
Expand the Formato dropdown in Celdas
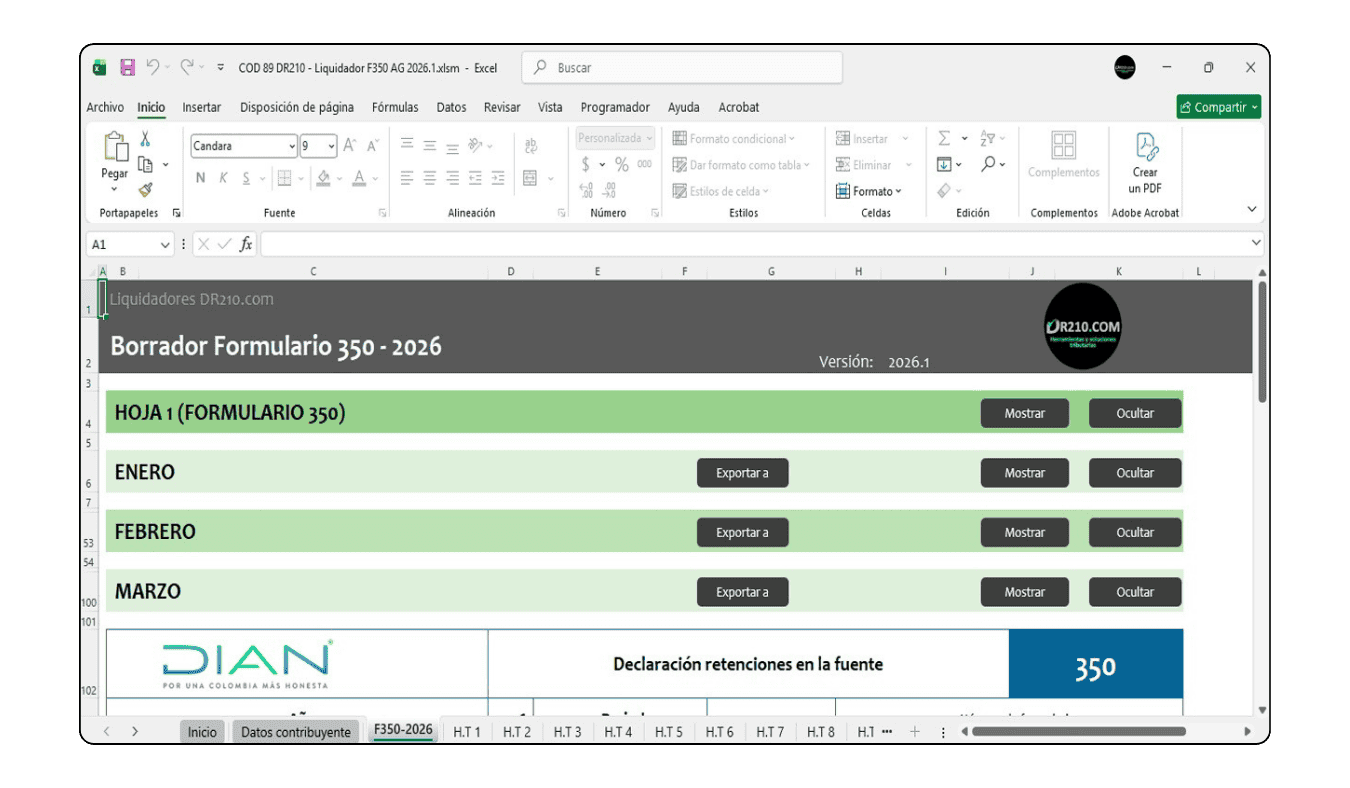(x=870, y=191)
